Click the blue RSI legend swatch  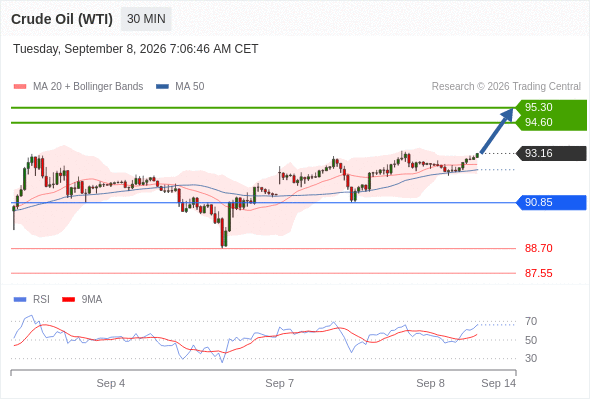point(20,300)
